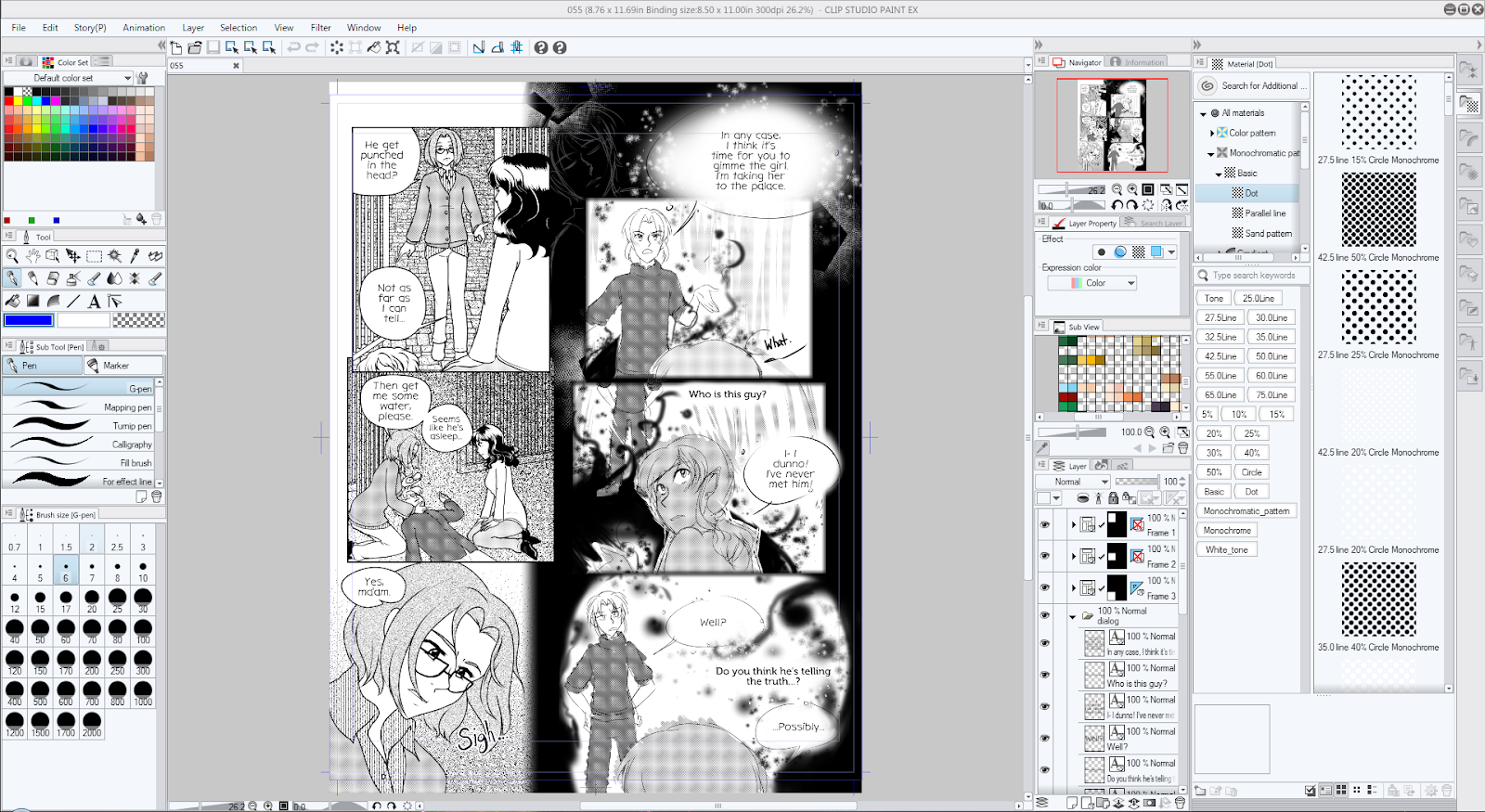The image size is (1485, 812).
Task: Toggle visibility of Frame 2 layer
Action: 1045,556
